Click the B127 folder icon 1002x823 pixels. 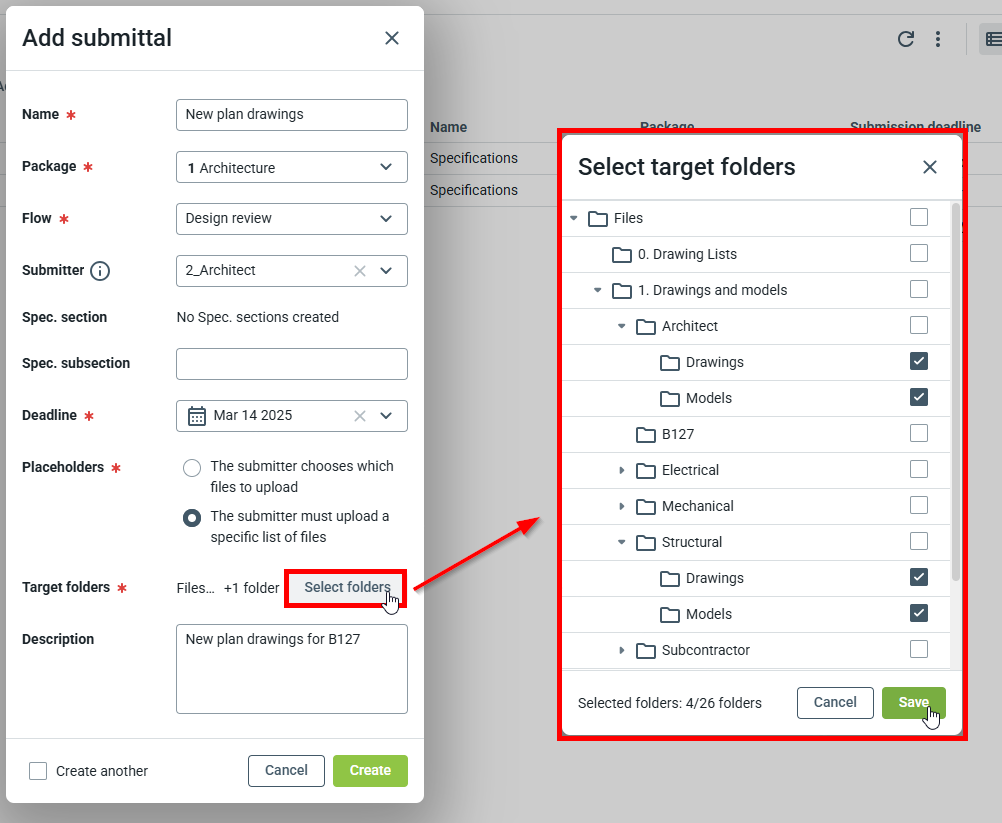coord(646,434)
